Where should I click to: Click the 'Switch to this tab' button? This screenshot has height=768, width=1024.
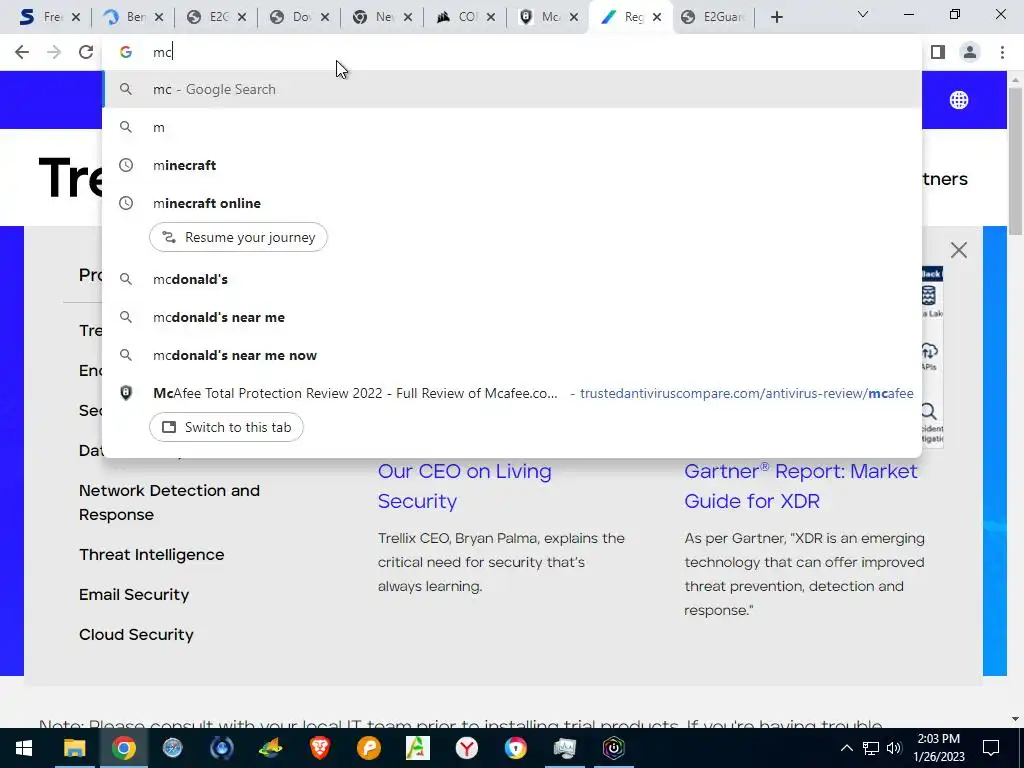point(226,427)
